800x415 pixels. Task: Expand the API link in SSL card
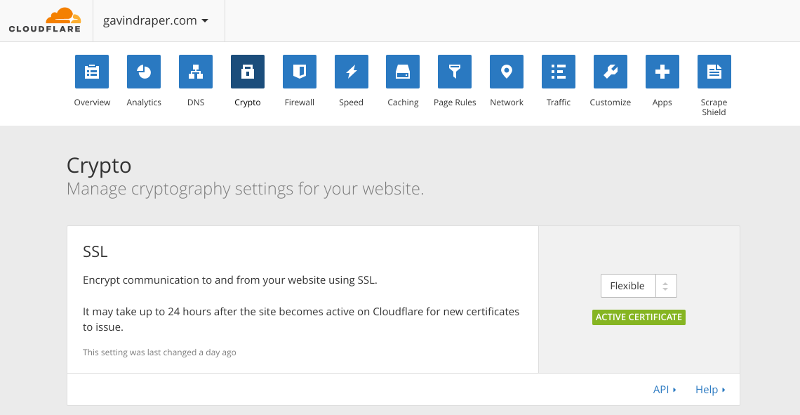click(664, 389)
